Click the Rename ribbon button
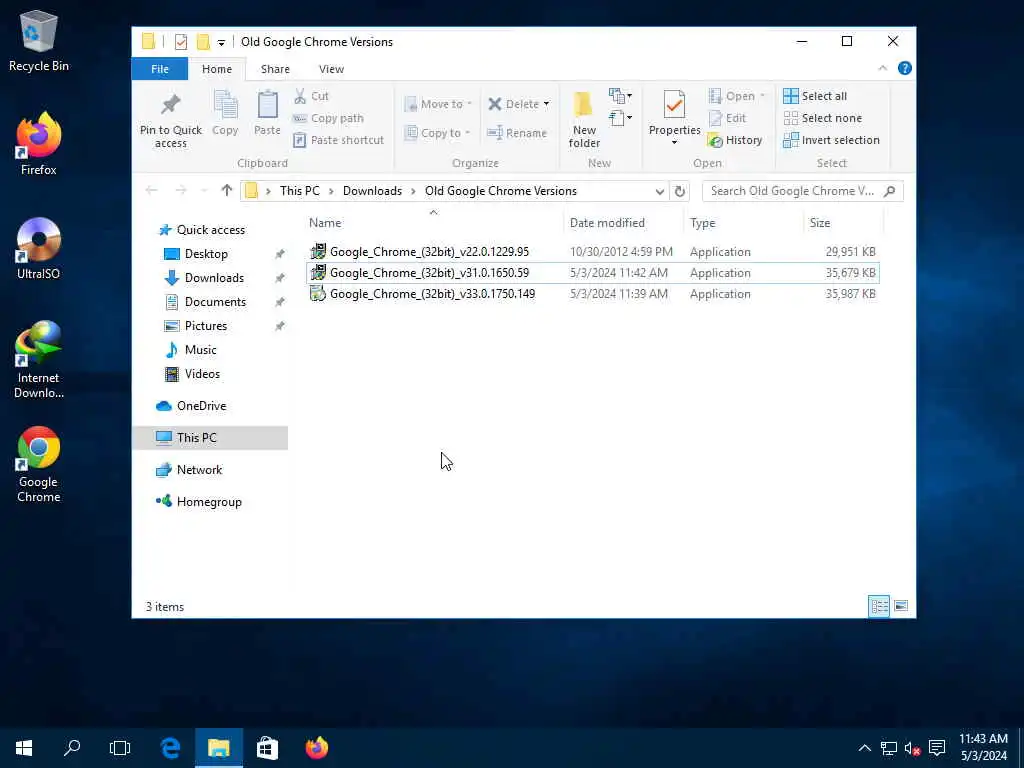 [517, 133]
